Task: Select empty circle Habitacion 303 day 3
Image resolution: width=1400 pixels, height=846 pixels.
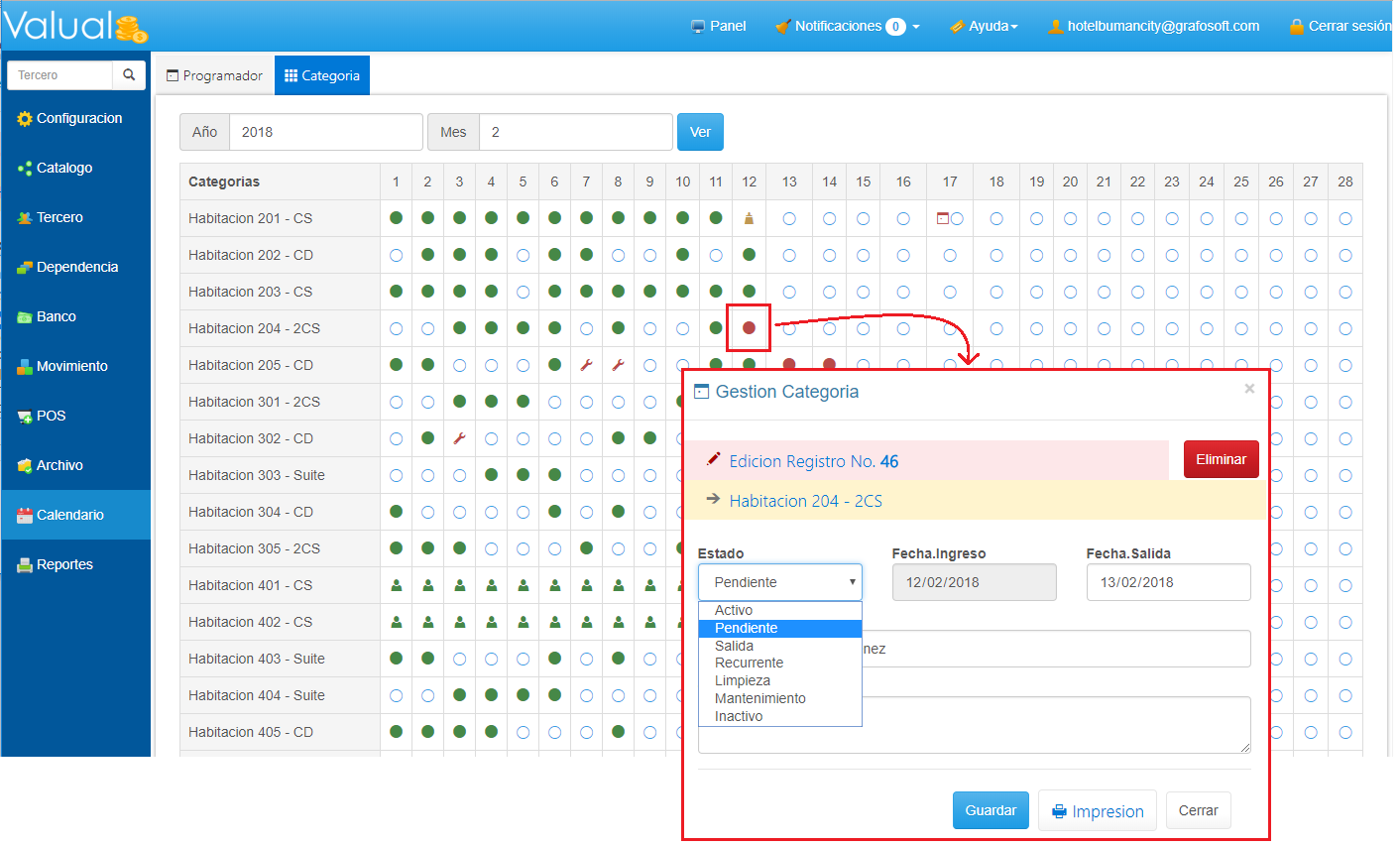Action: (459, 475)
